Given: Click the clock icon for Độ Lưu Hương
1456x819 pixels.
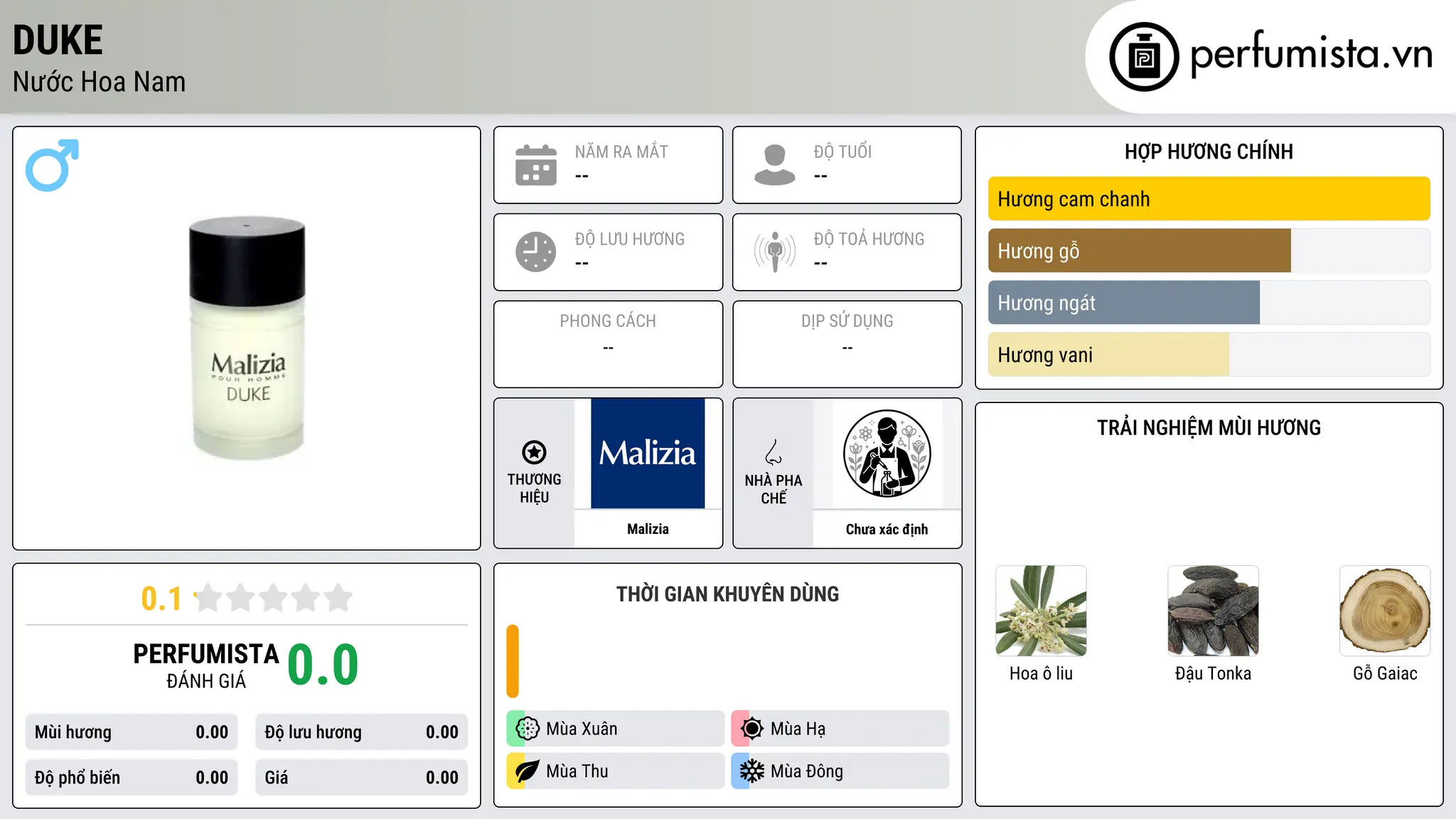Looking at the screenshot, I should [536, 252].
